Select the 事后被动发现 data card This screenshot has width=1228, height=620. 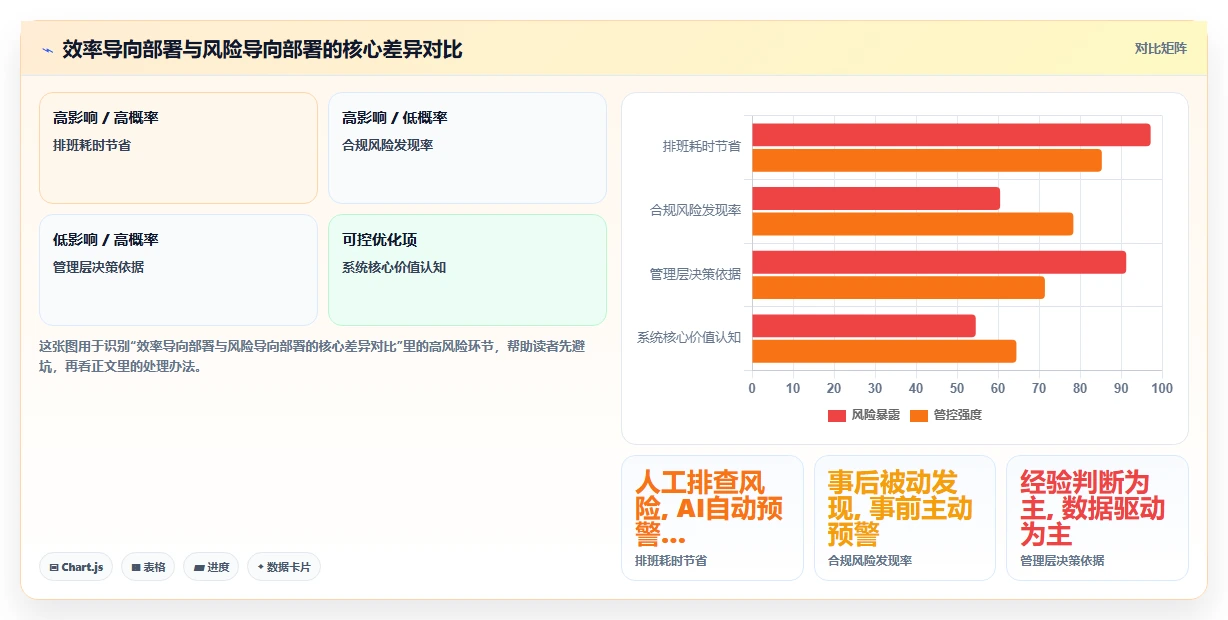coord(905,518)
